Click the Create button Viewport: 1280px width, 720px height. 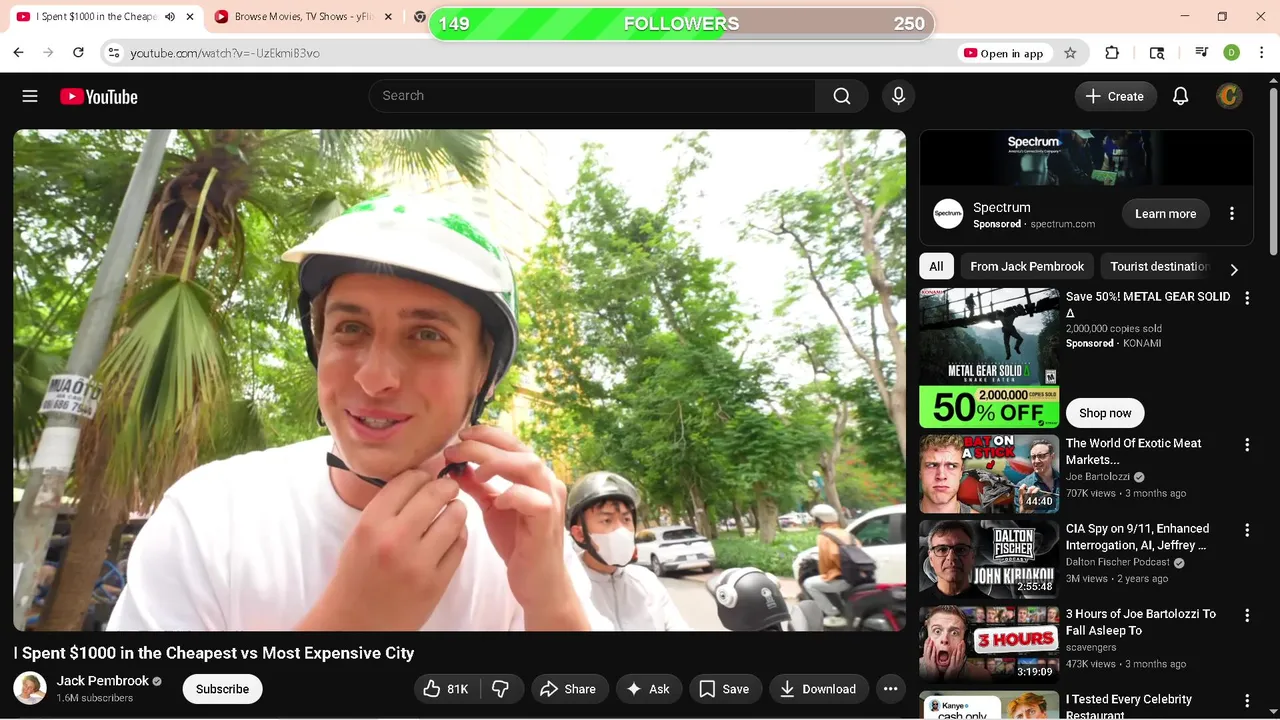coord(1115,96)
